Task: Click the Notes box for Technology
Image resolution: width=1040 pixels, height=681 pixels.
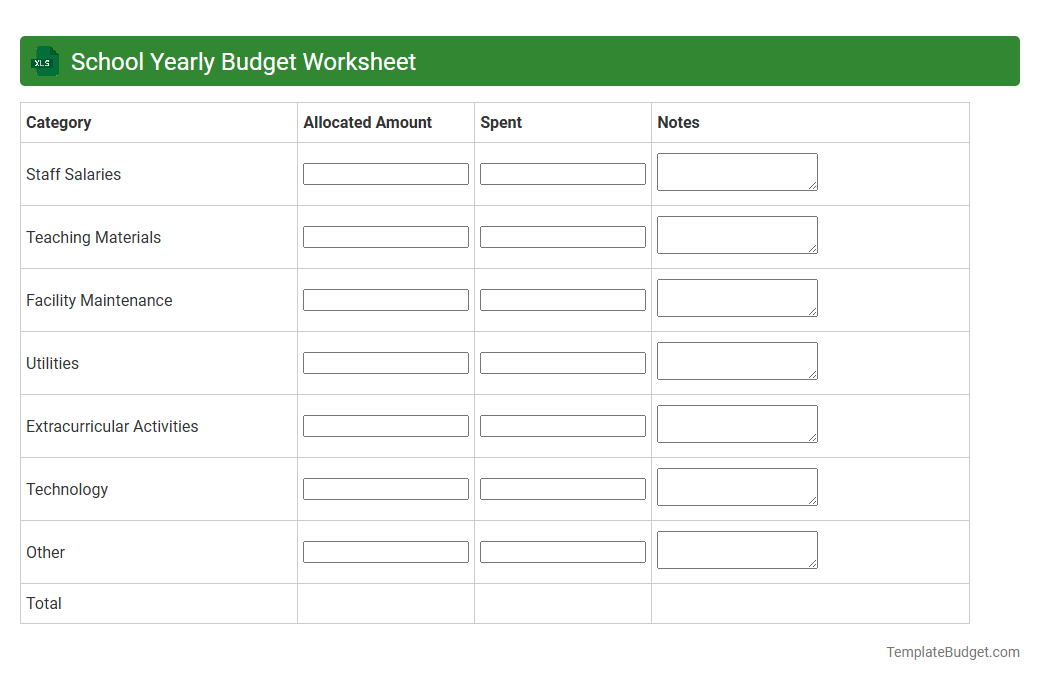Action: [736, 486]
